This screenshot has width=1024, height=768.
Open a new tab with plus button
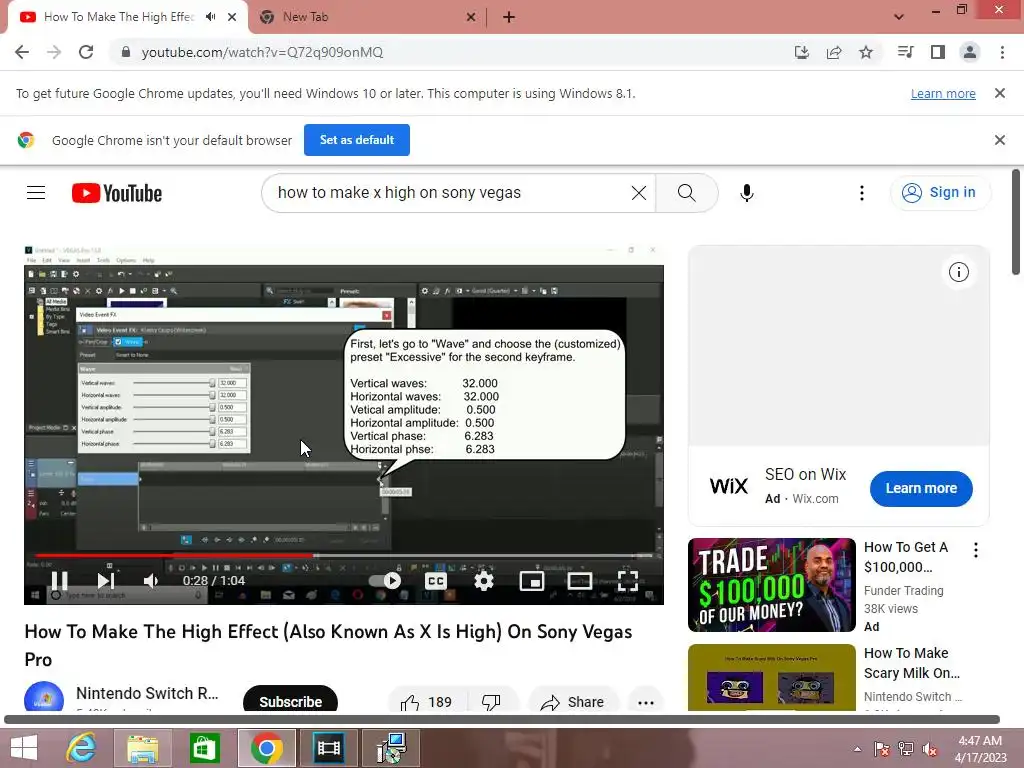pos(509,17)
